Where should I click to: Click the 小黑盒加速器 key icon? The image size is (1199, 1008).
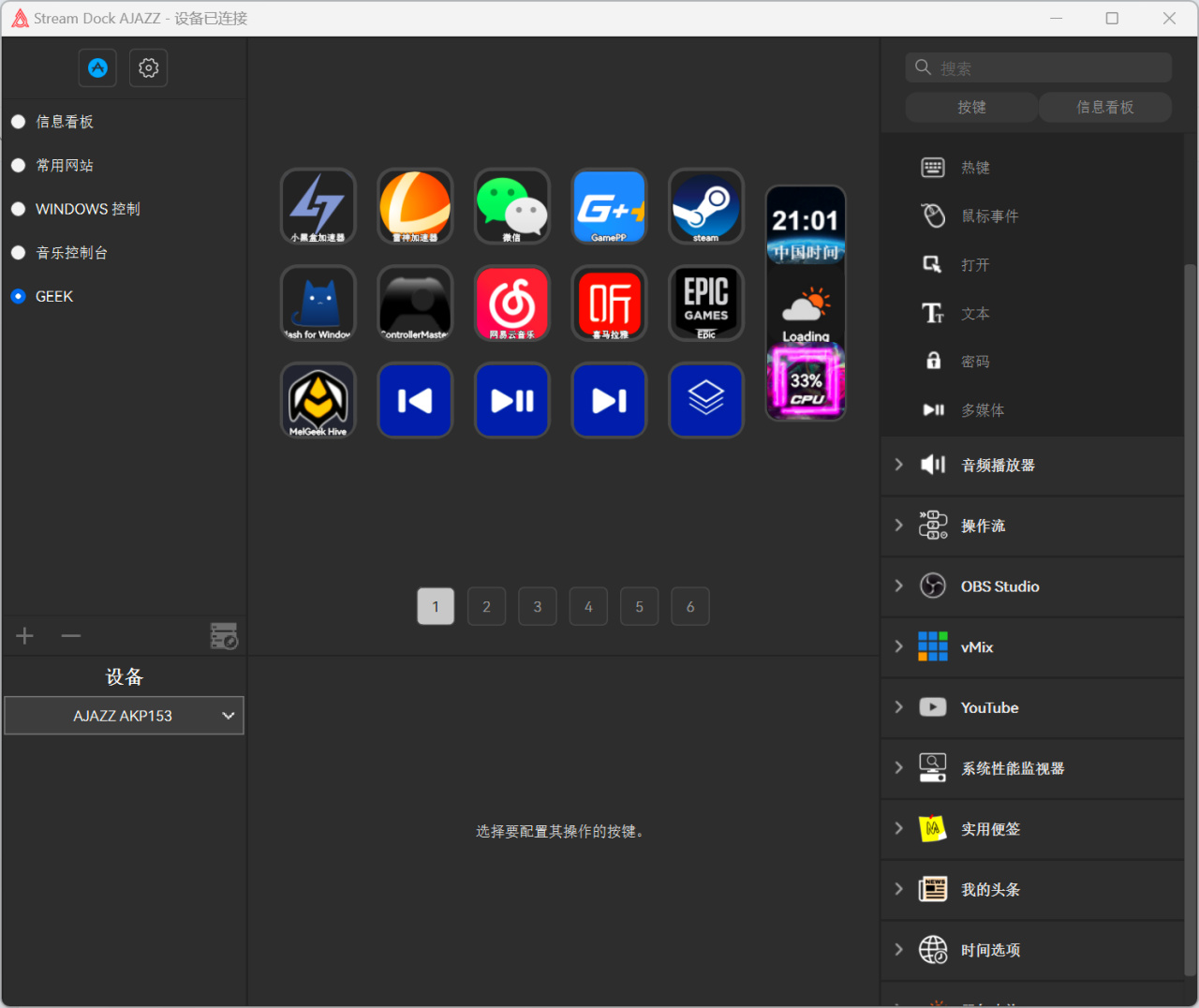tap(318, 206)
